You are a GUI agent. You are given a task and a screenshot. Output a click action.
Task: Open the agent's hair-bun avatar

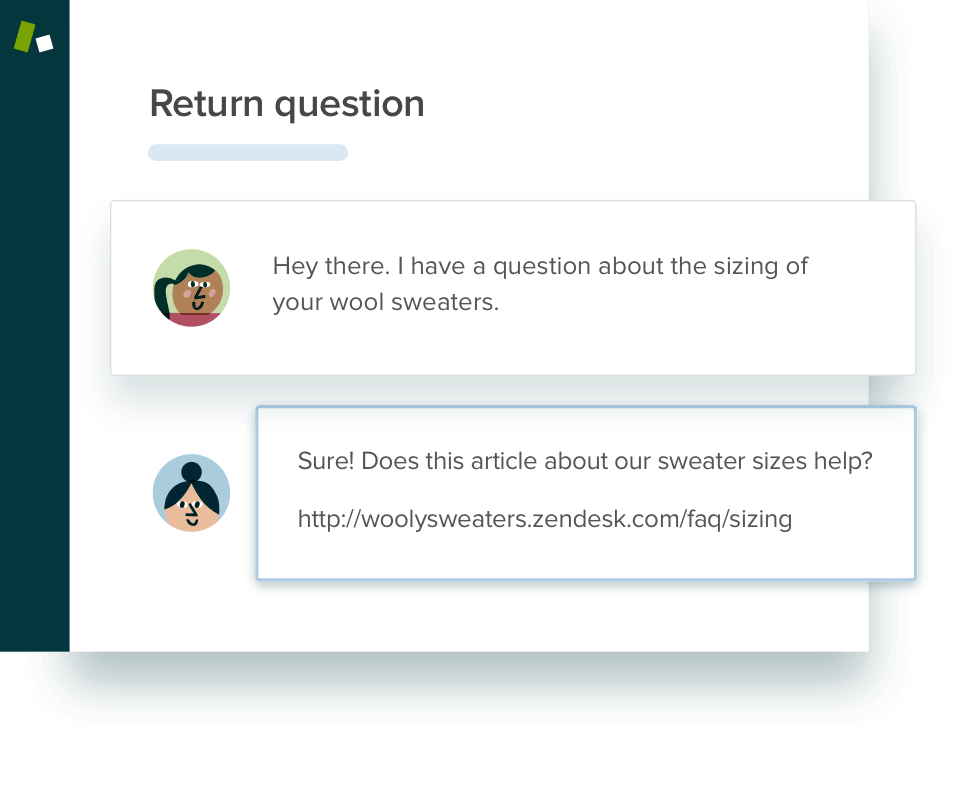coord(191,493)
